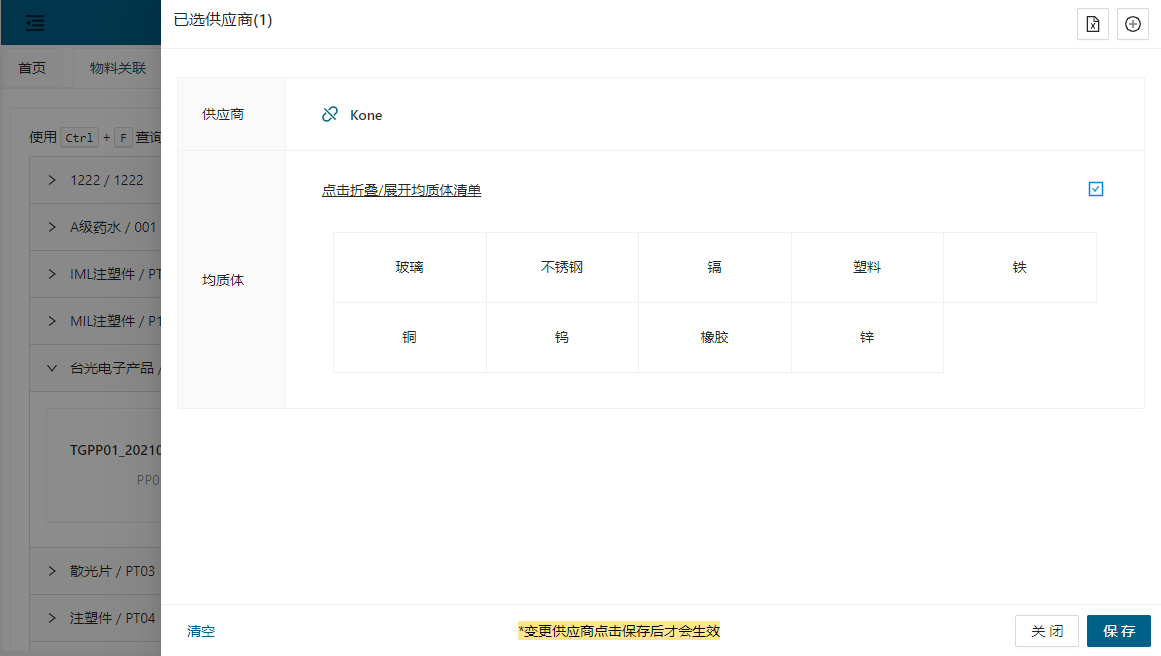This screenshot has width=1161, height=656.
Task: Click the hamburger menu icon
Action: pos(35,22)
